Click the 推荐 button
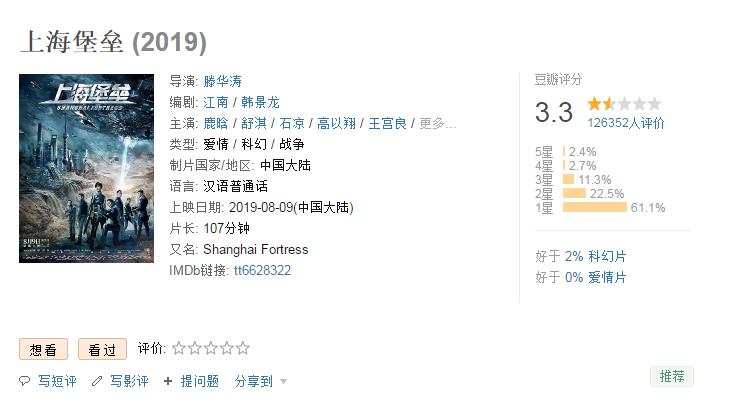Image resolution: width=733 pixels, height=418 pixels. (672, 376)
